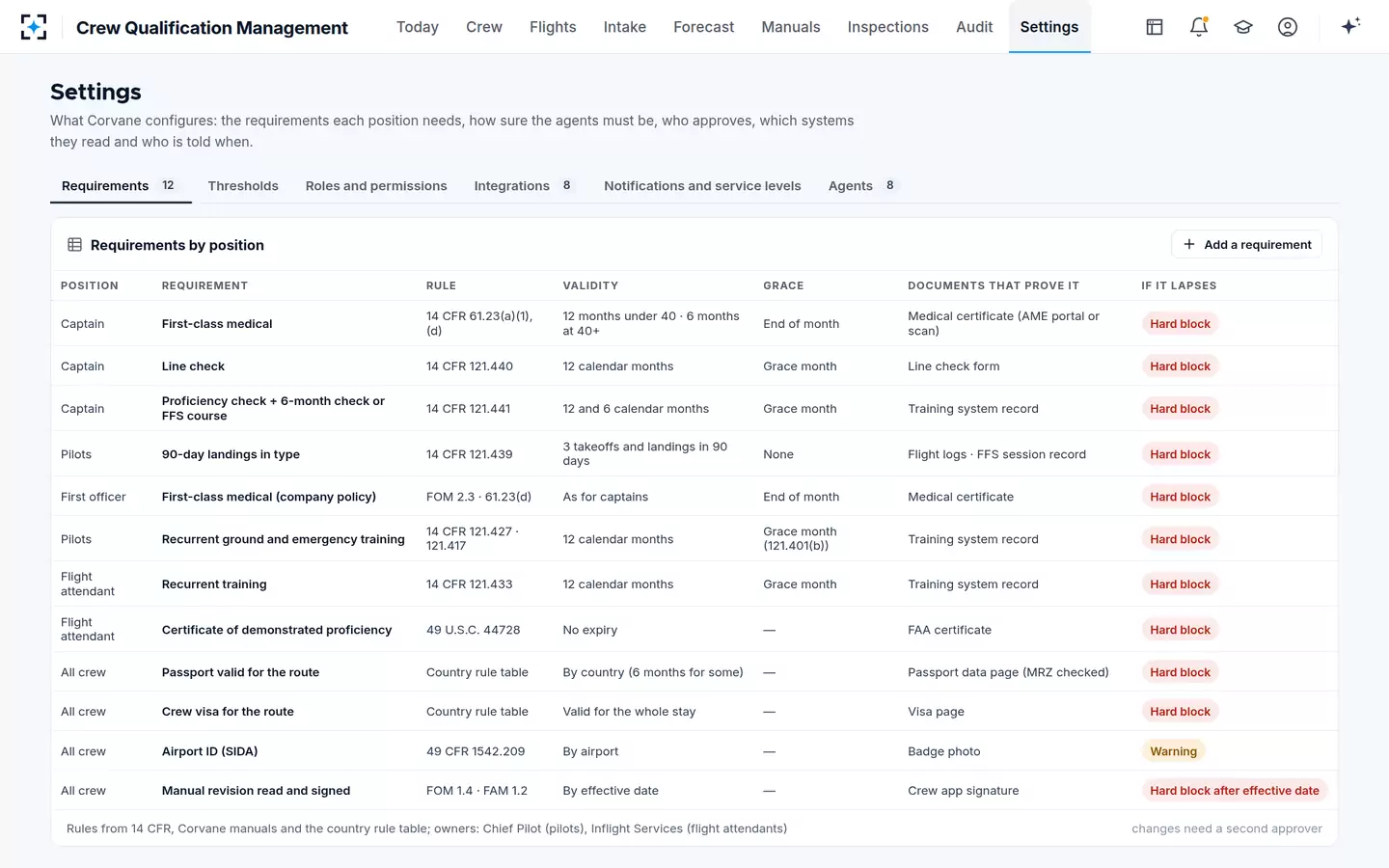1389x868 pixels.
Task: Open Certificate of demonstrated proficiency requirement
Action: click(277, 630)
